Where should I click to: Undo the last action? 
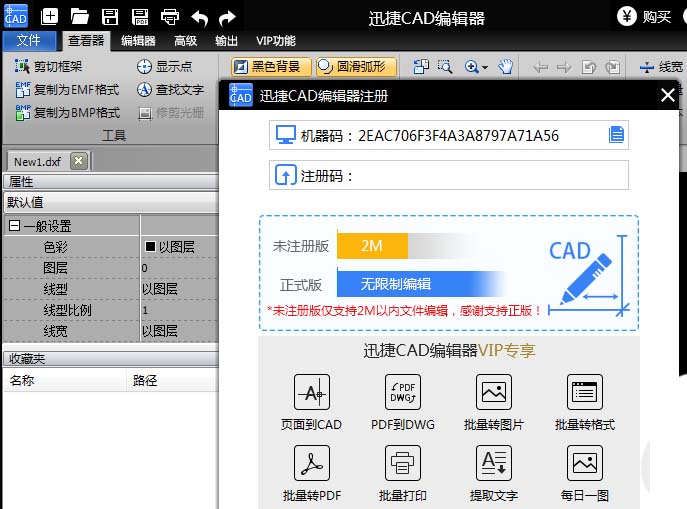199,18
